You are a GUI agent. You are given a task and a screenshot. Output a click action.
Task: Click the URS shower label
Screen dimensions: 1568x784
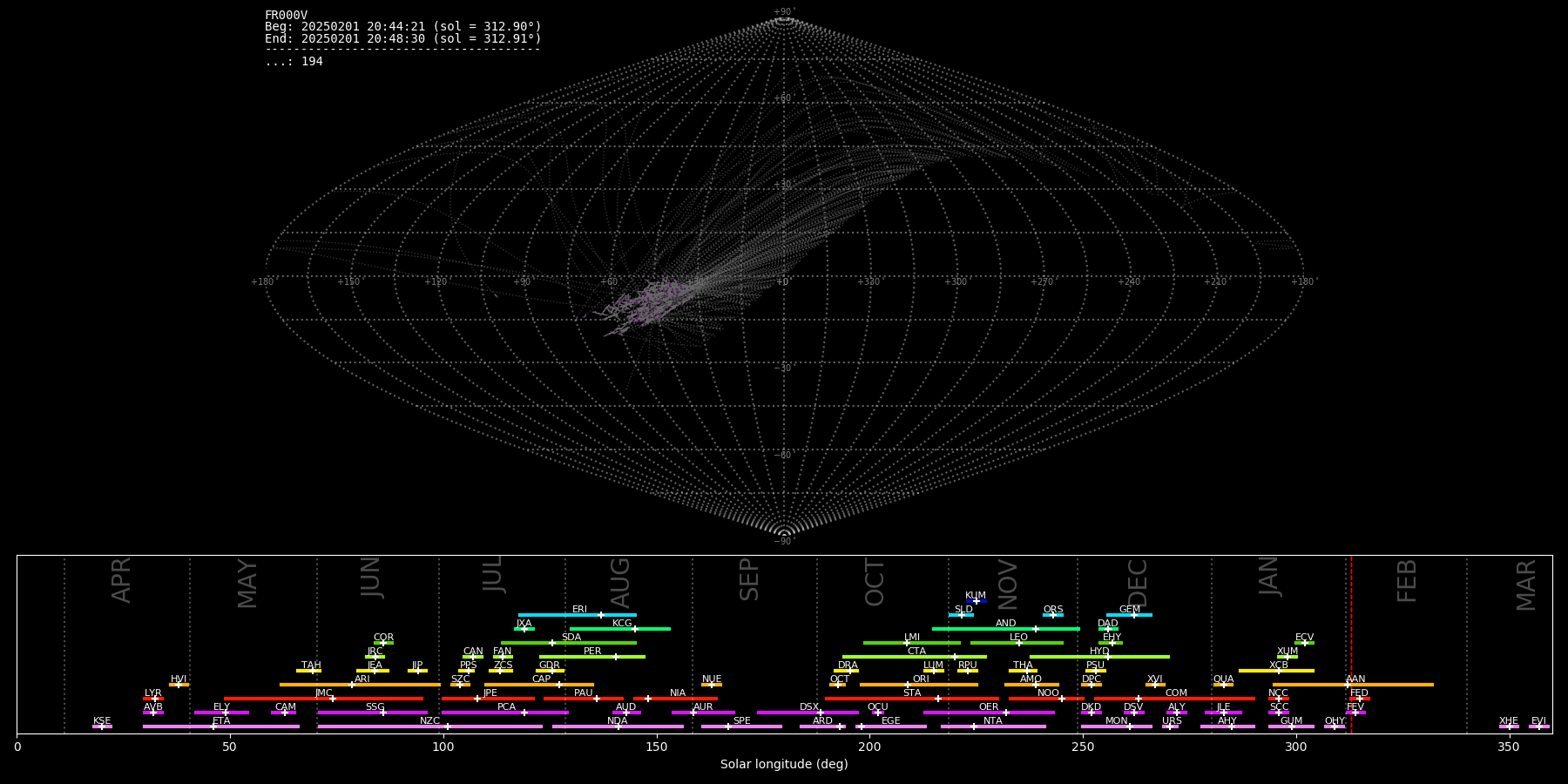(x=1172, y=720)
